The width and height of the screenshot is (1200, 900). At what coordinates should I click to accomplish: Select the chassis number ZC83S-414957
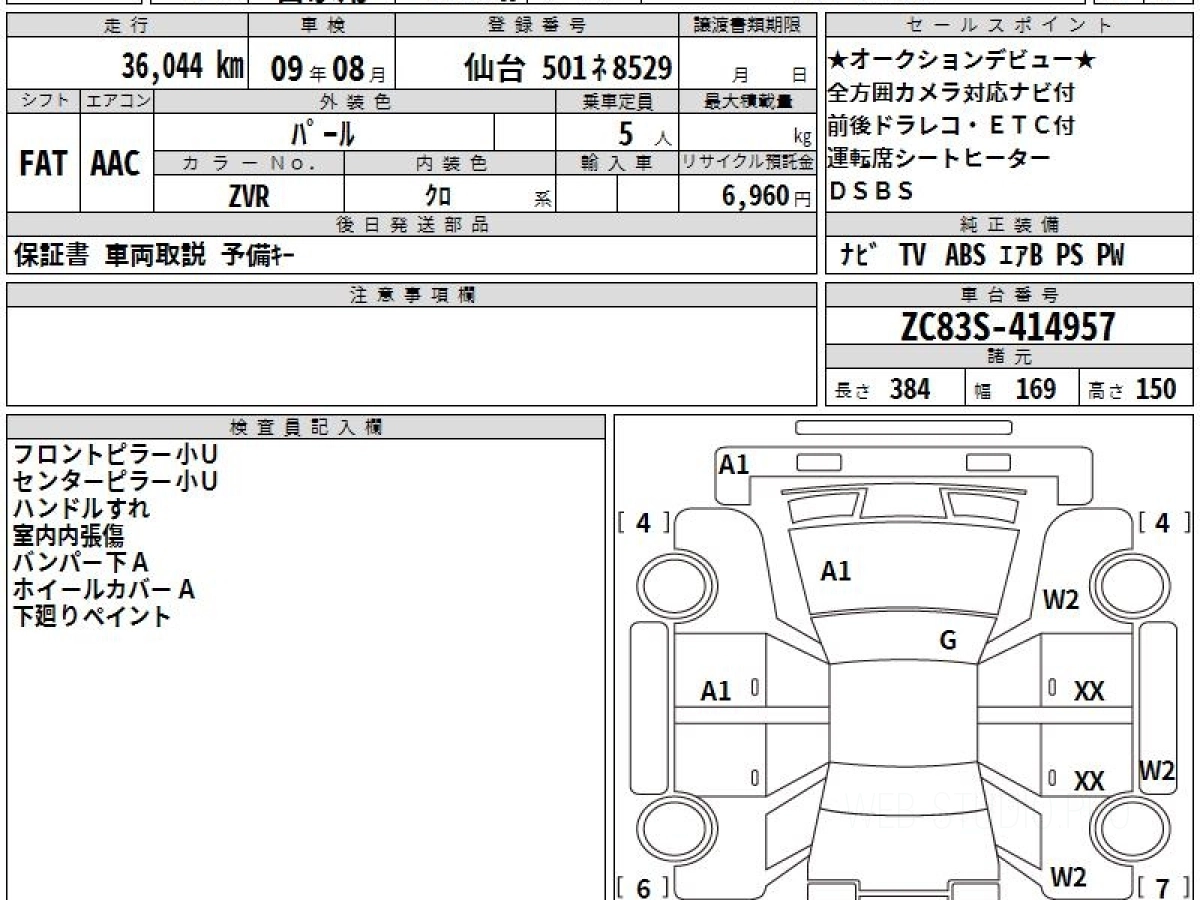[1008, 327]
